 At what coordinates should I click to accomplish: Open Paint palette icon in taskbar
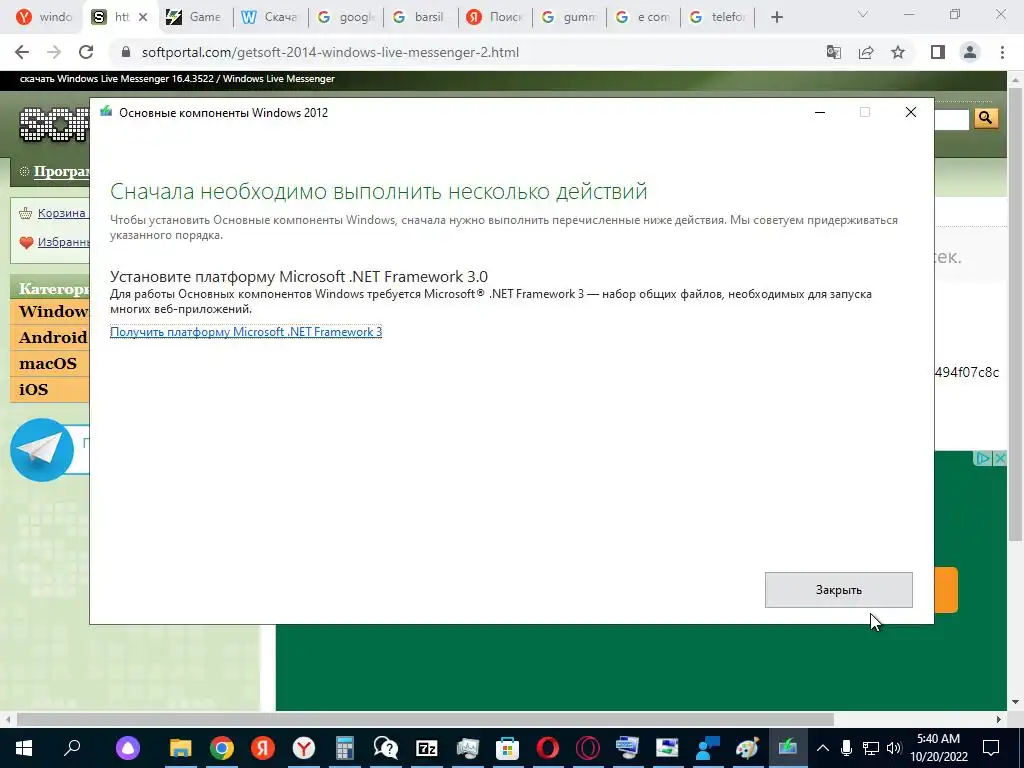748,748
